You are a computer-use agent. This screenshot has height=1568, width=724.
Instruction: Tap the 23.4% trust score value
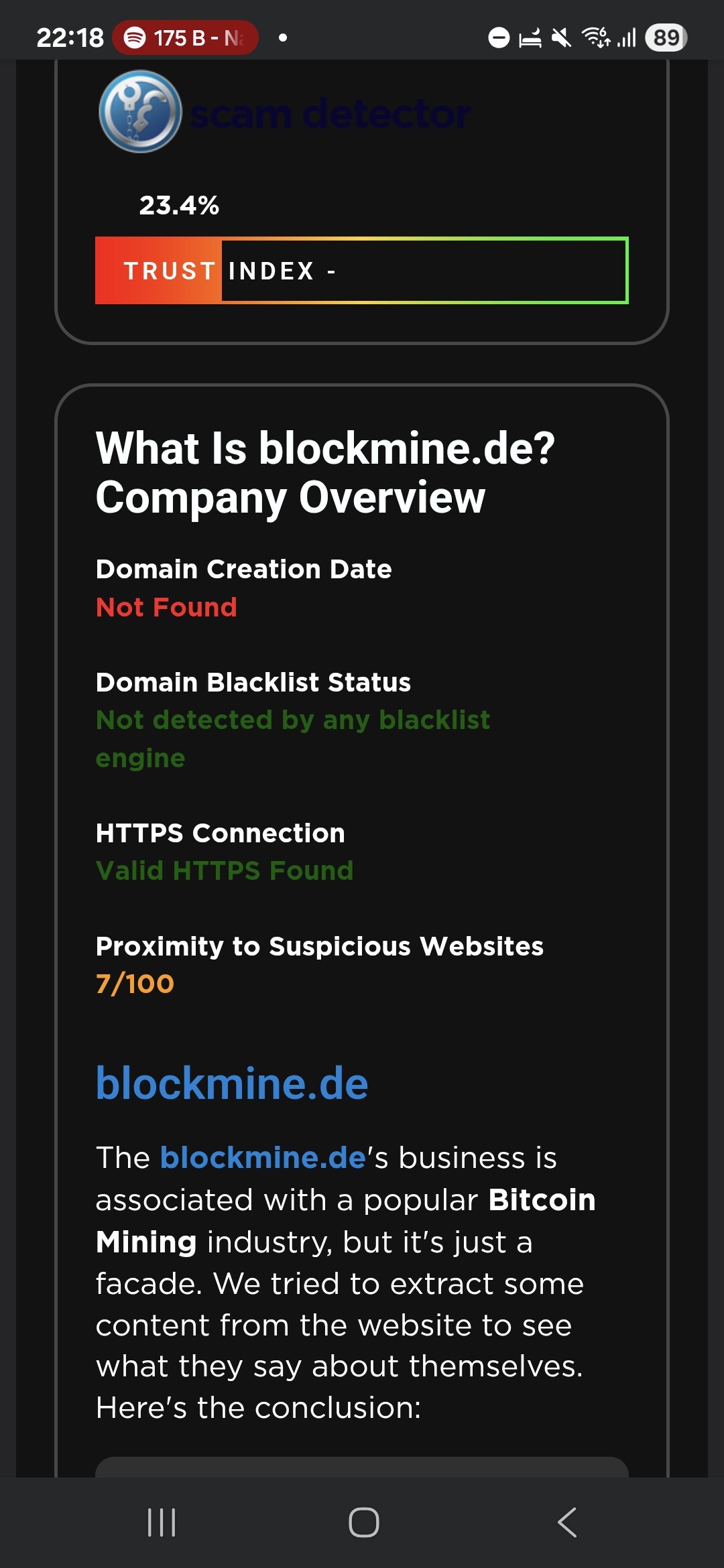179,205
